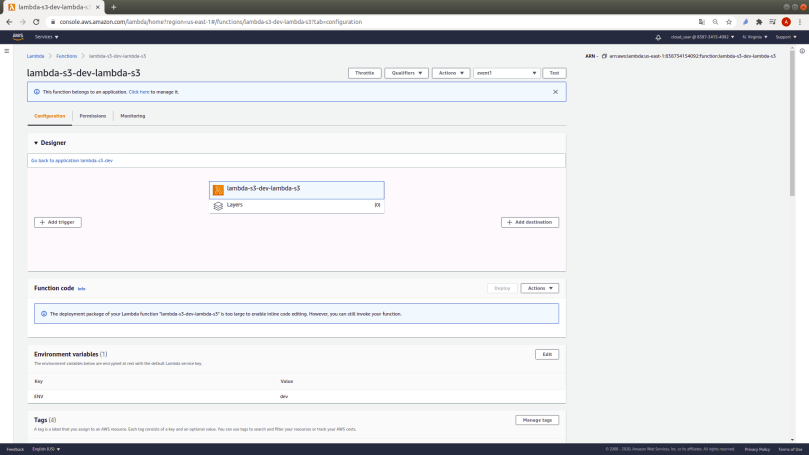This screenshot has width=809, height=455.
Task: Open the Qualifiers dropdown
Action: [x=406, y=73]
